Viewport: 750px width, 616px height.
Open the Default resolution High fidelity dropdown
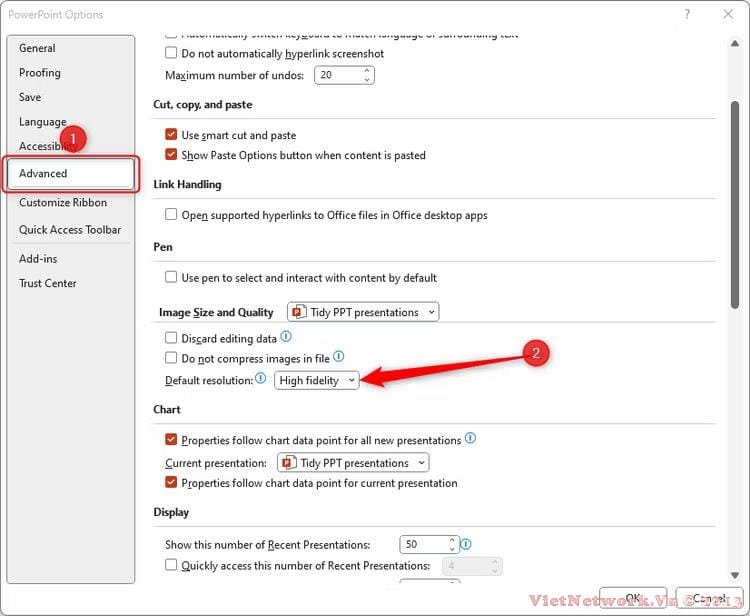pyautogui.click(x=316, y=381)
